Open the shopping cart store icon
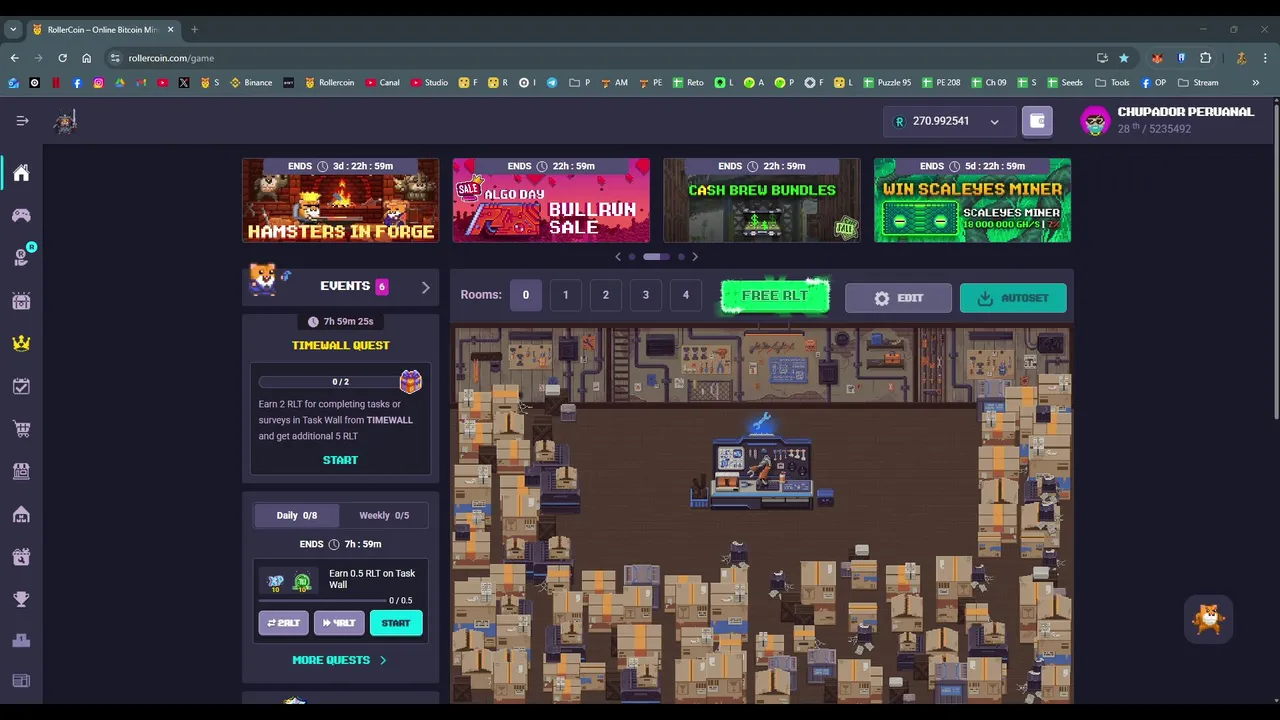This screenshot has height=720, width=1280. (x=21, y=429)
